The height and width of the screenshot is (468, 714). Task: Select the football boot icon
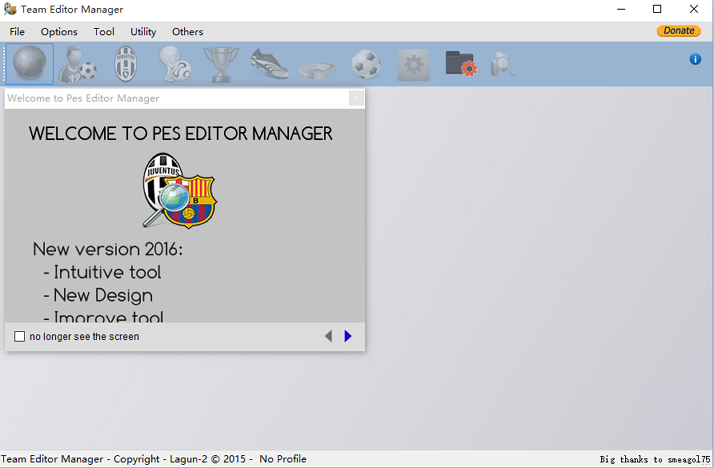tap(270, 64)
